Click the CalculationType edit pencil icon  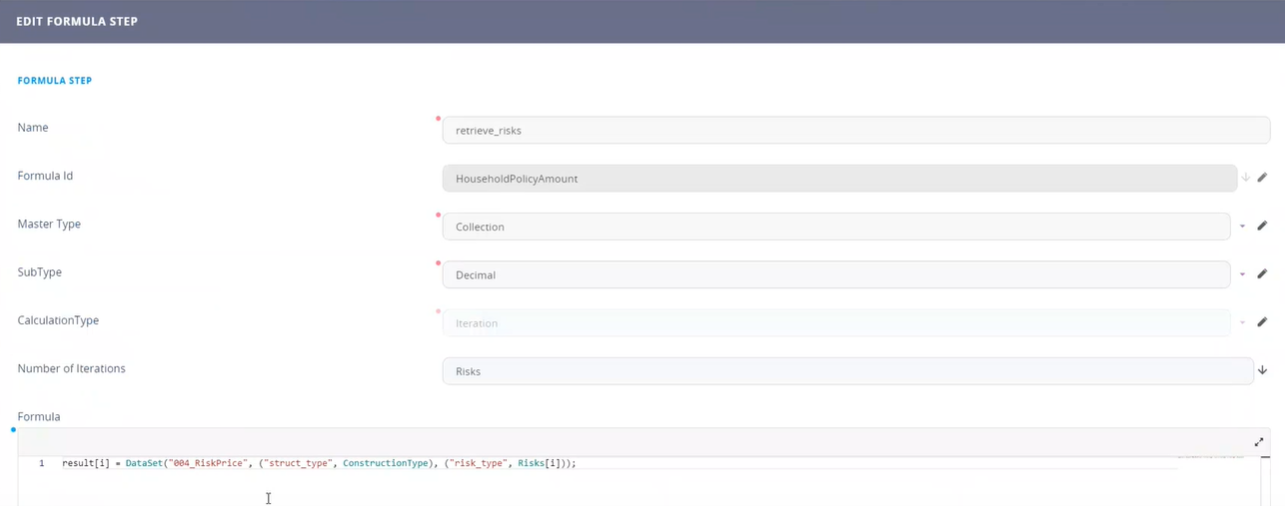click(x=1262, y=322)
